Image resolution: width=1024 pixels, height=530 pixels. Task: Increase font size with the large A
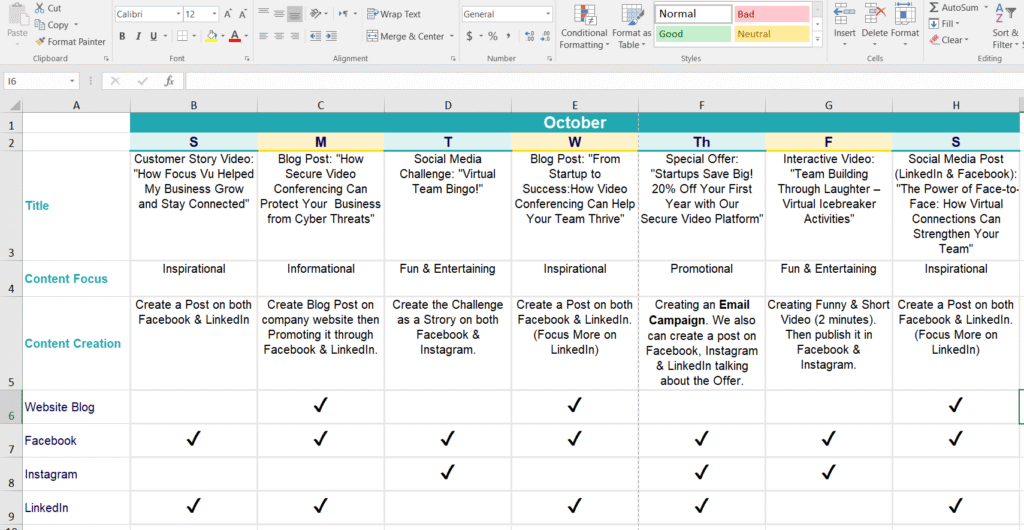(x=227, y=14)
